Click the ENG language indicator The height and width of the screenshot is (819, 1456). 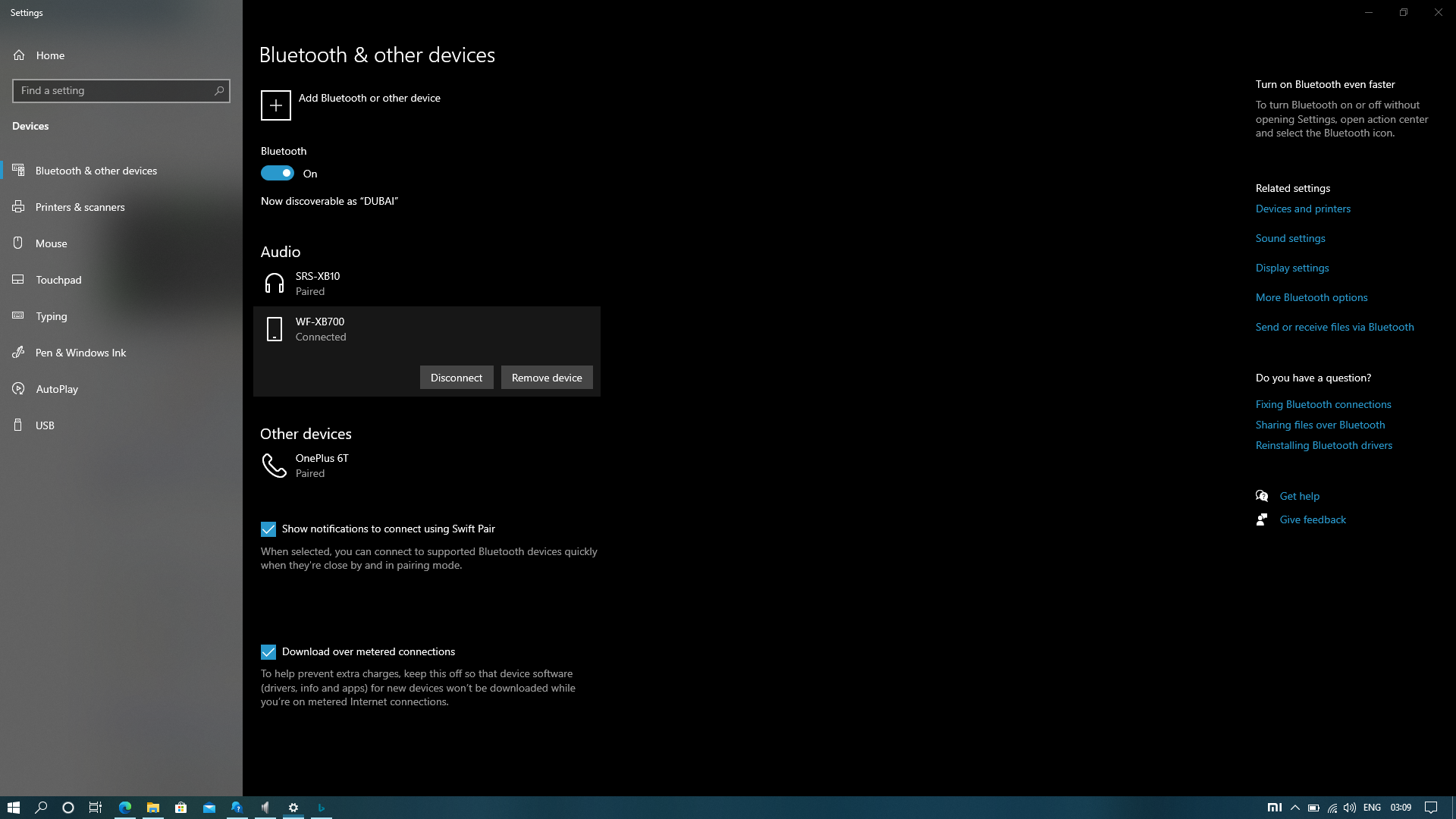(x=1372, y=808)
